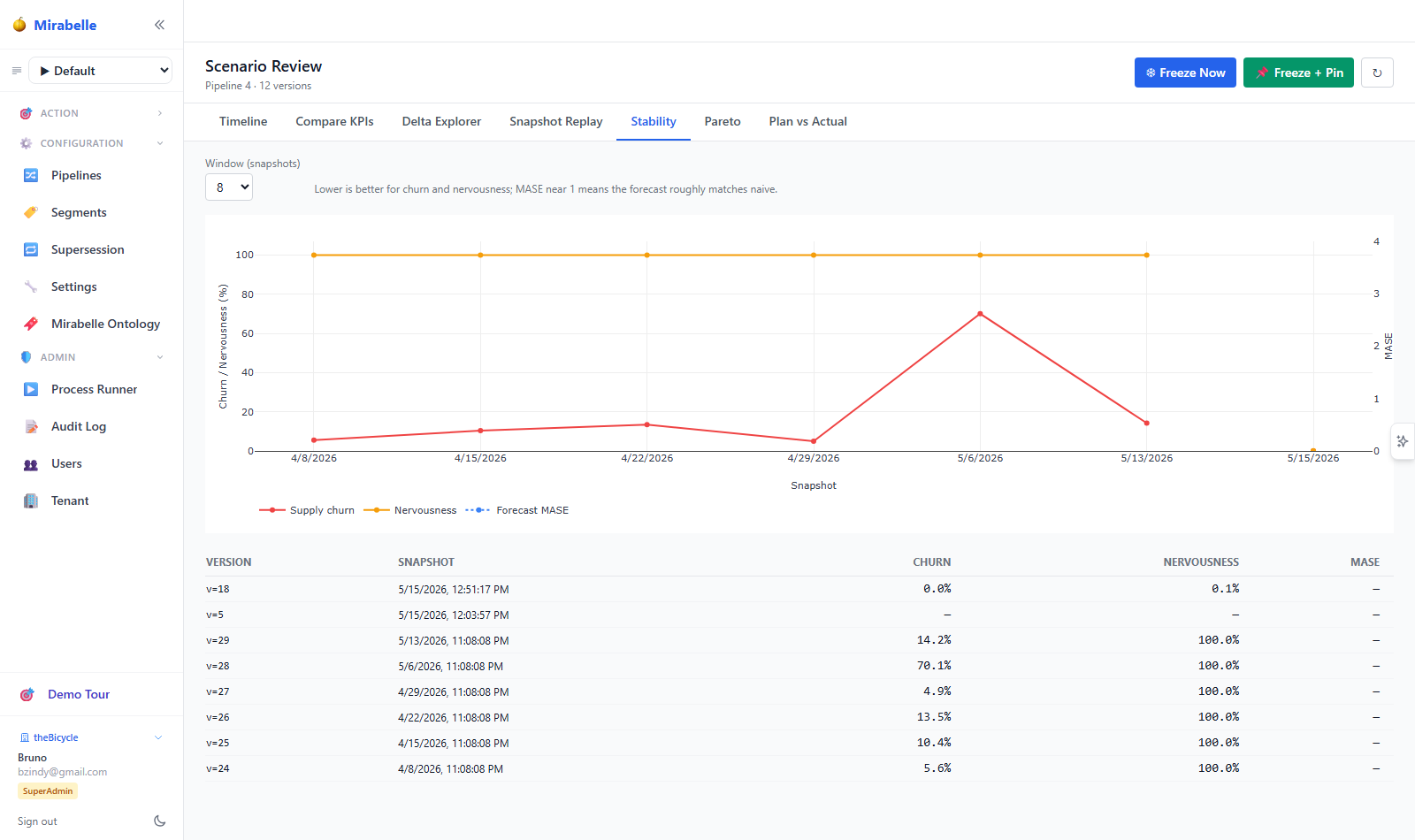Open the Default workspace dropdown
Viewport: 1415px width, 840px height.
[101, 71]
